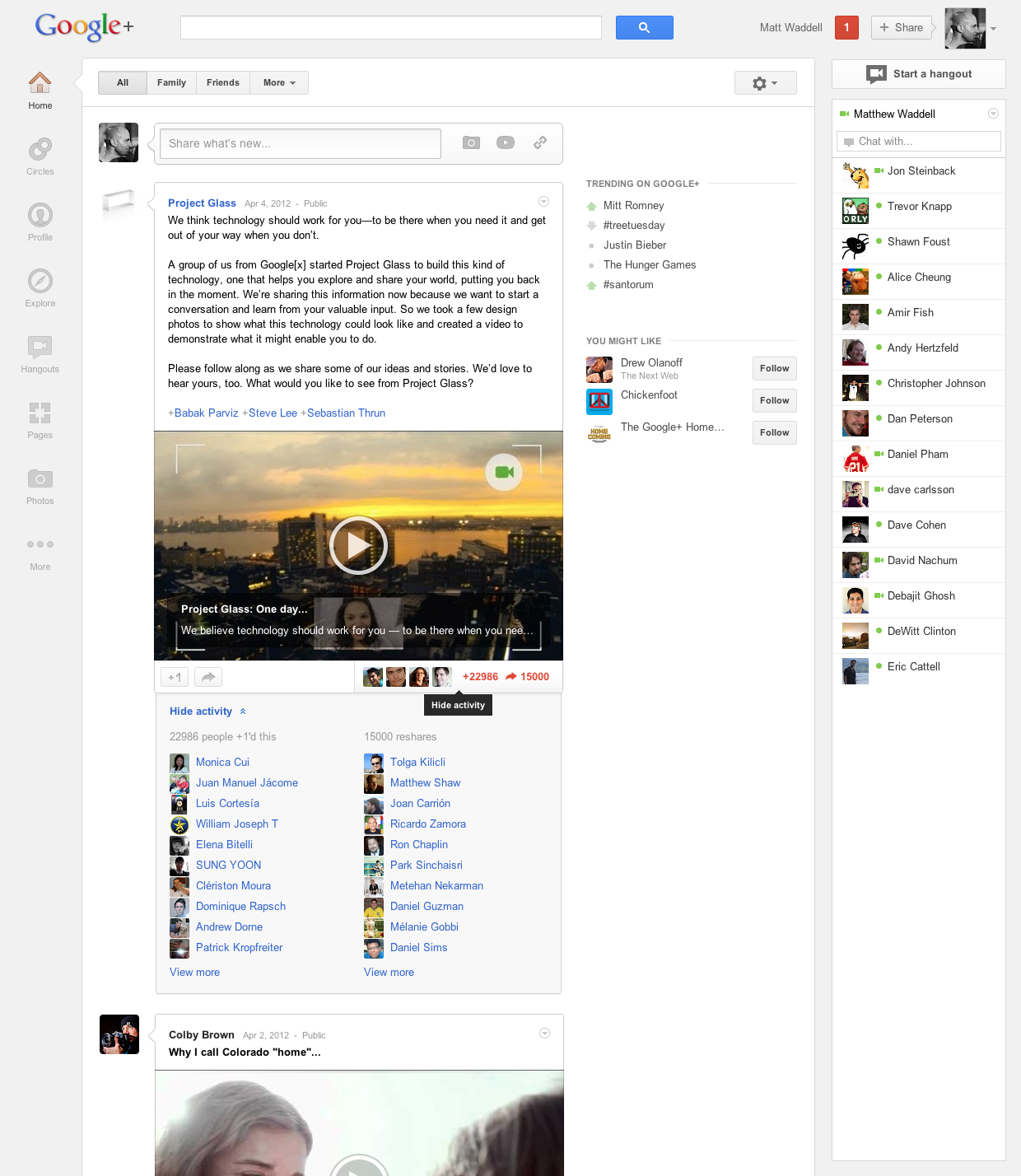Open the stream settings gear dropdown
1021x1176 pixels.
[765, 82]
